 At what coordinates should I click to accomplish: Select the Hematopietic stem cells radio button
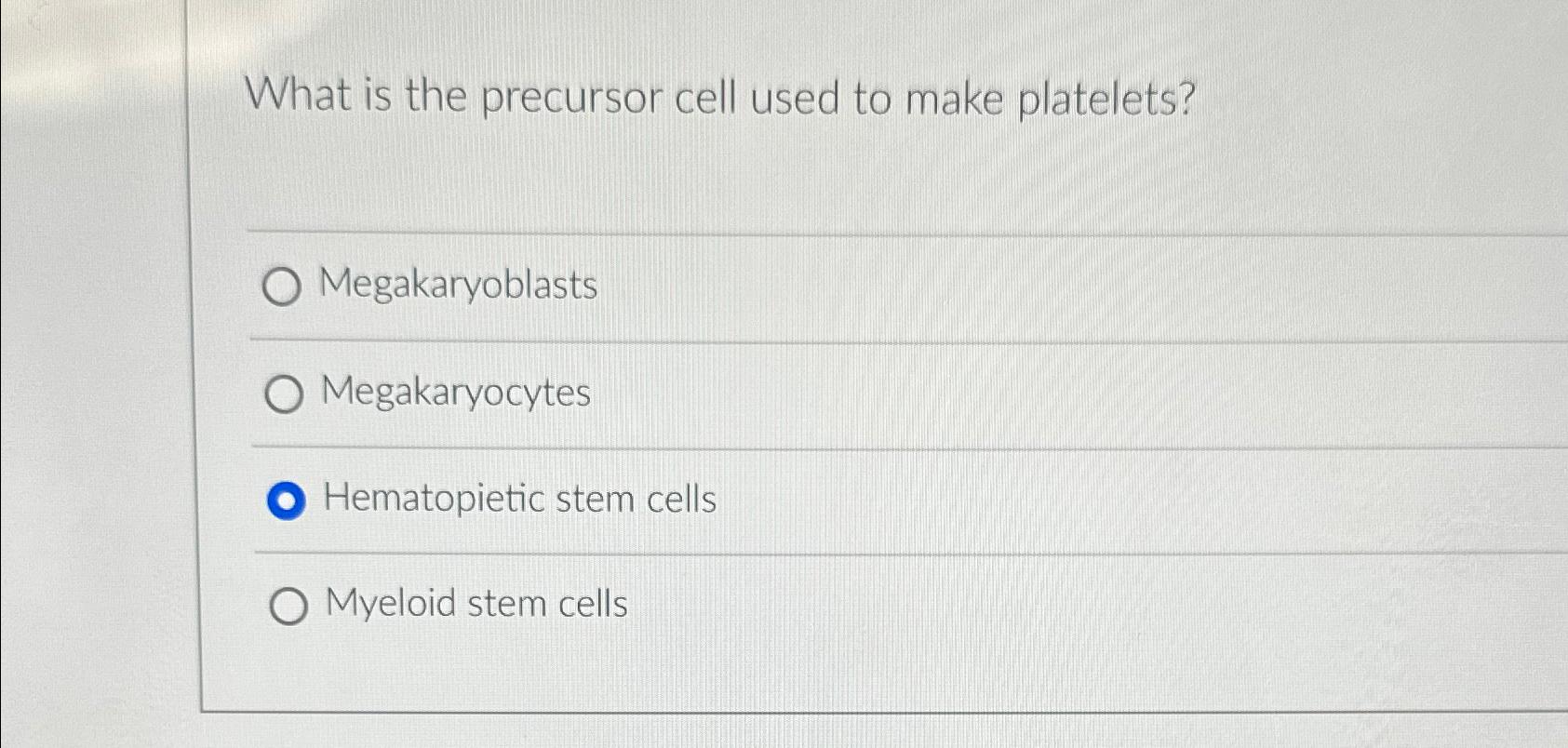[x=287, y=501]
